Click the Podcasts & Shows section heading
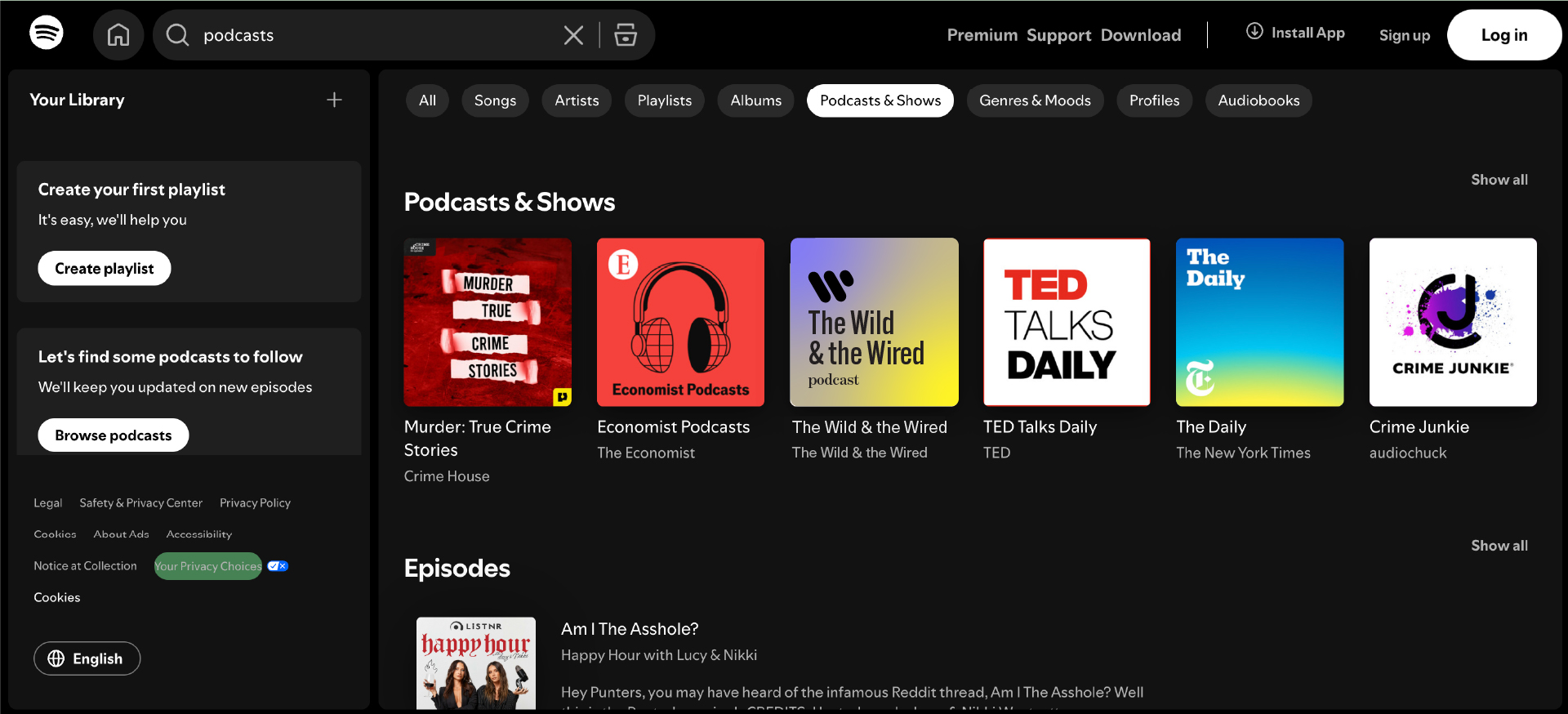The width and height of the screenshot is (1568, 714). [x=510, y=202]
